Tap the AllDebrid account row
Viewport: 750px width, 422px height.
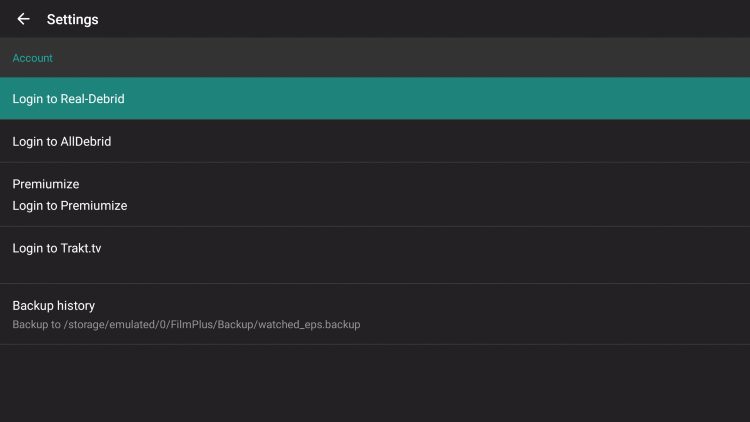(375, 142)
